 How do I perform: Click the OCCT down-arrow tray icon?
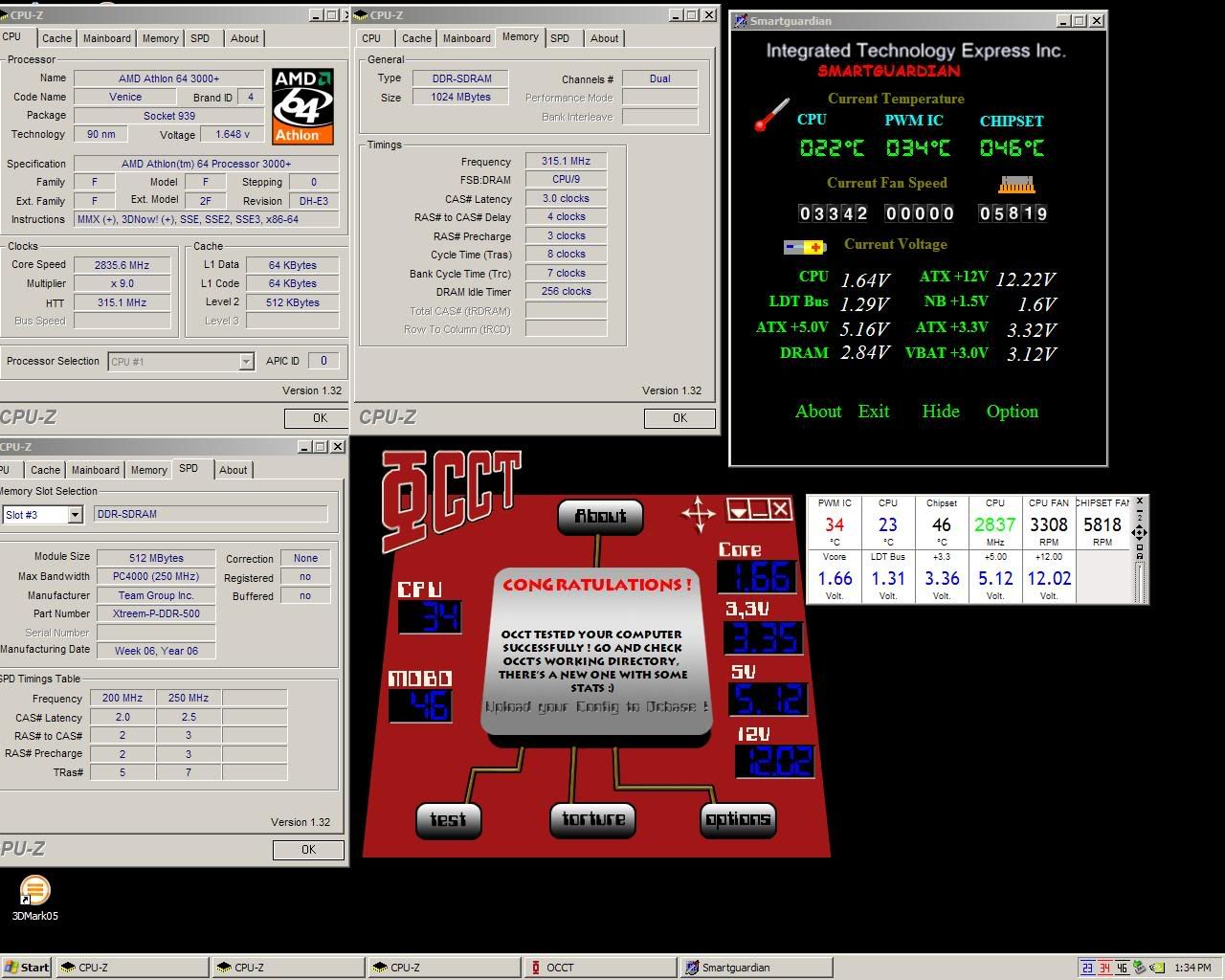coord(738,509)
